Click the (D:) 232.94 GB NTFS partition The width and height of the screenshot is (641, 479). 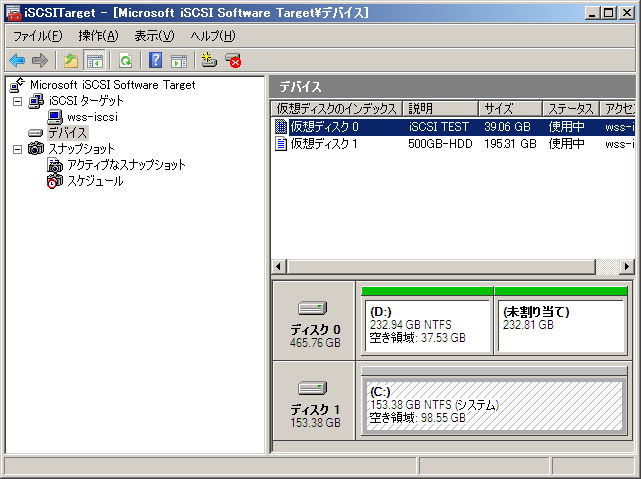coord(427,325)
